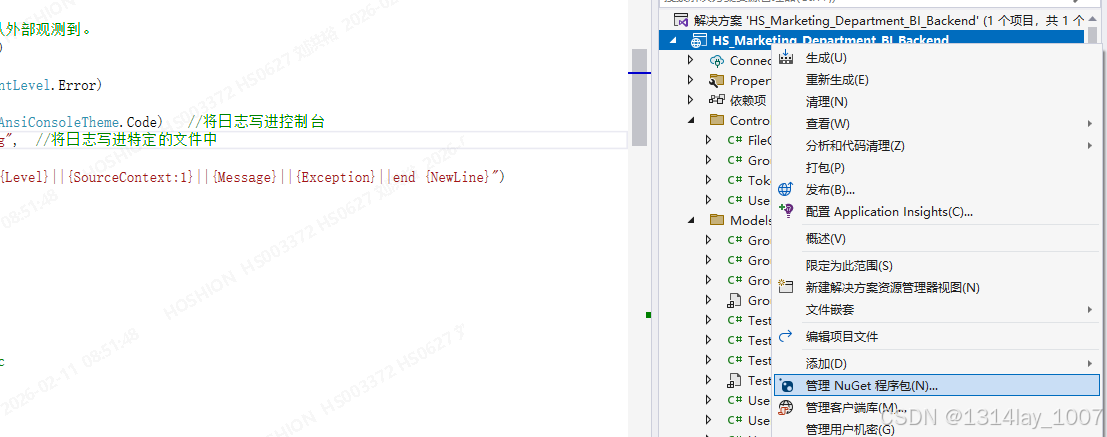Click the C# icon of the Tok file

point(734,180)
